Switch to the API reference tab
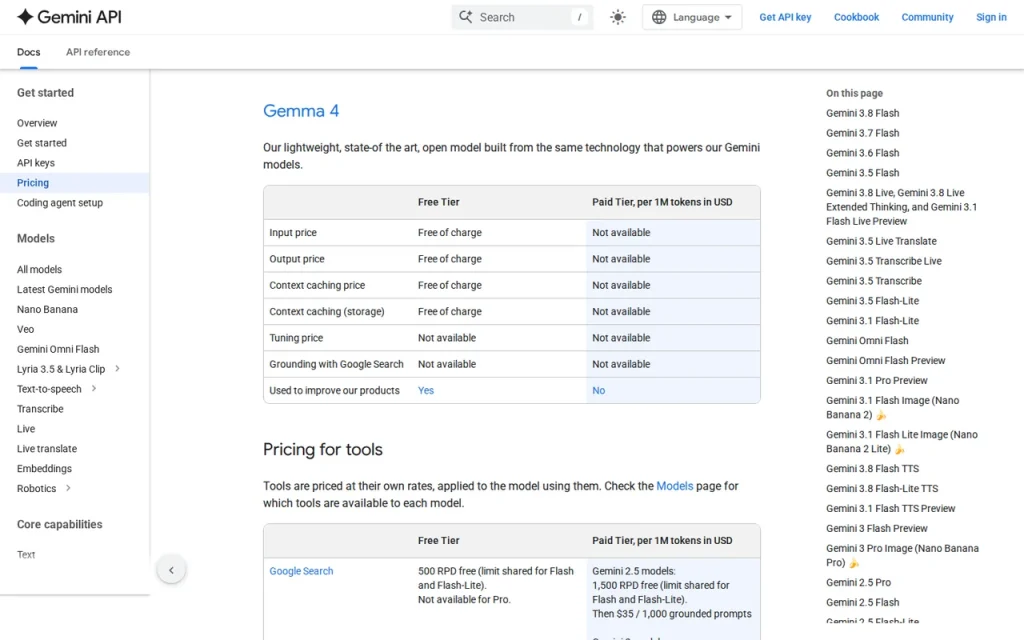Viewport: 1024px width, 640px height. (98, 52)
